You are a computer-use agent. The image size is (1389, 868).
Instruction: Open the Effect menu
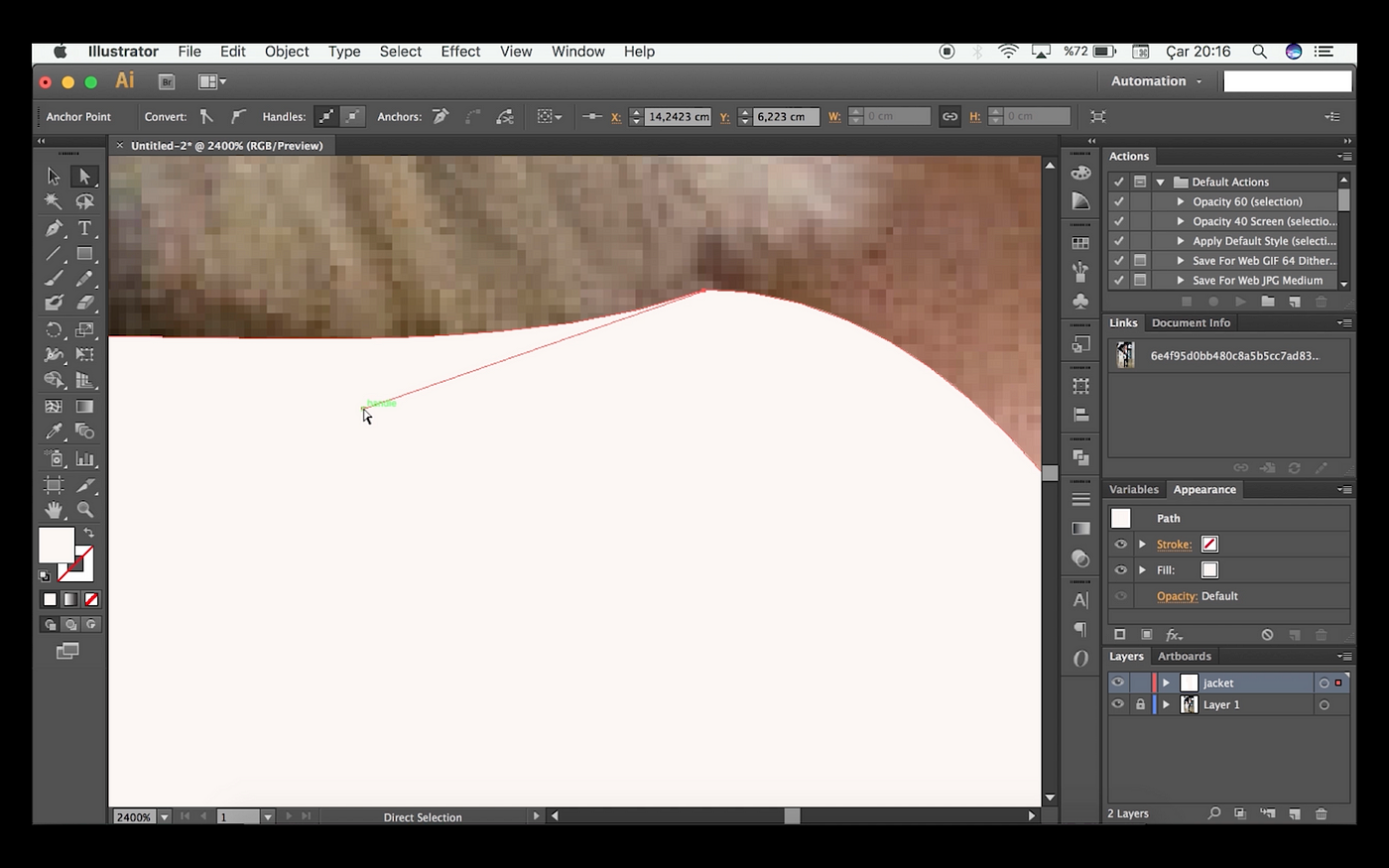point(460,52)
